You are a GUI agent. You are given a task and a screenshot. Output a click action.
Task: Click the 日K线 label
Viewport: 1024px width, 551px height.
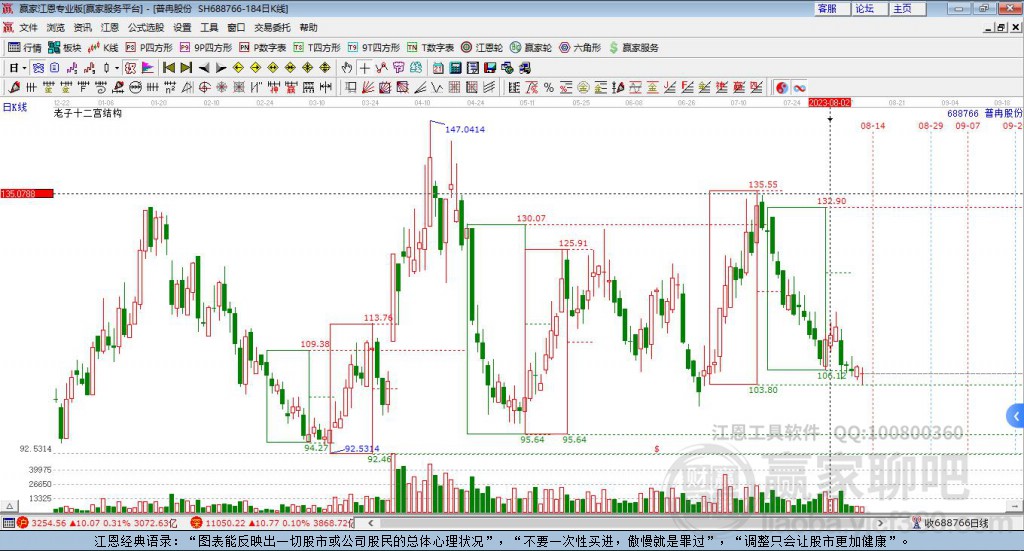coord(15,108)
